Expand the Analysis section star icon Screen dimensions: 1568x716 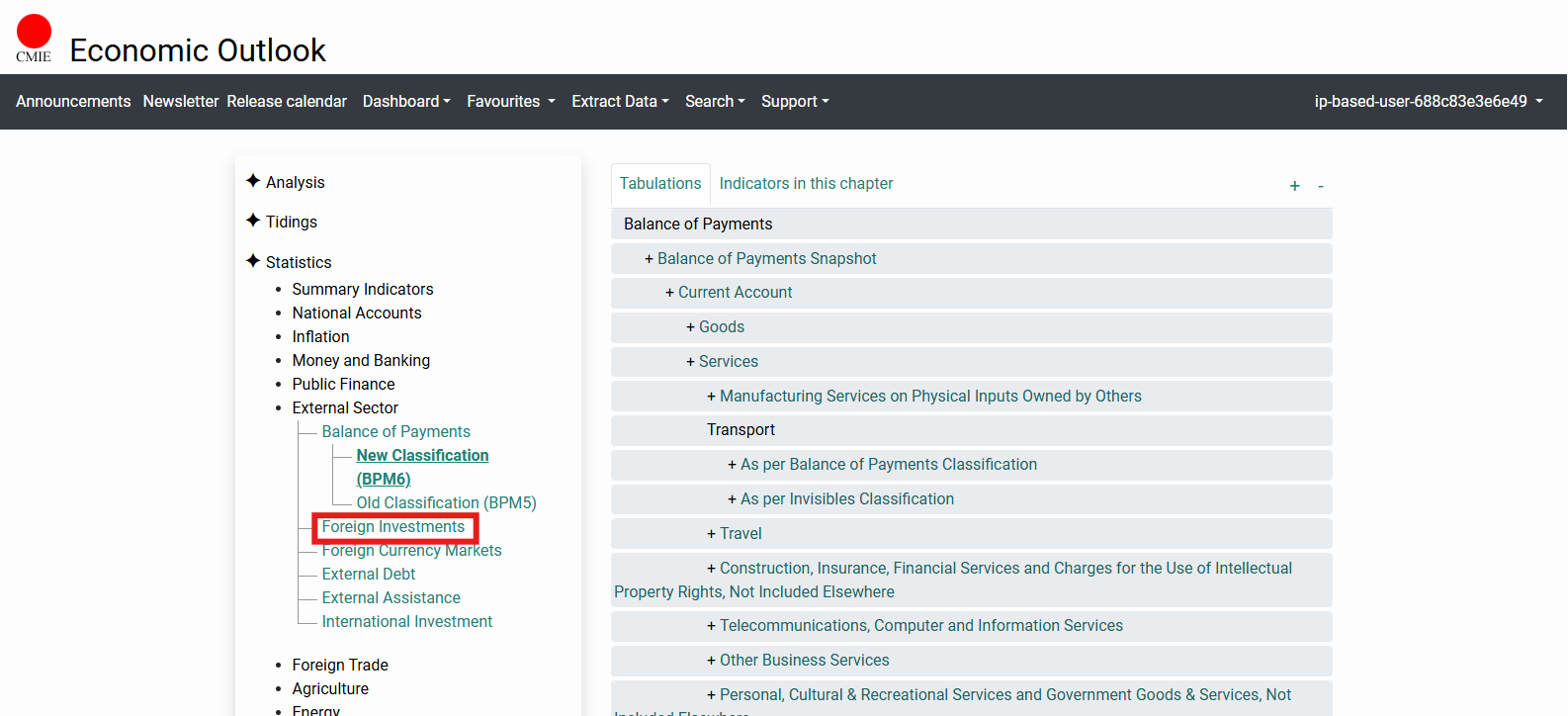[253, 181]
